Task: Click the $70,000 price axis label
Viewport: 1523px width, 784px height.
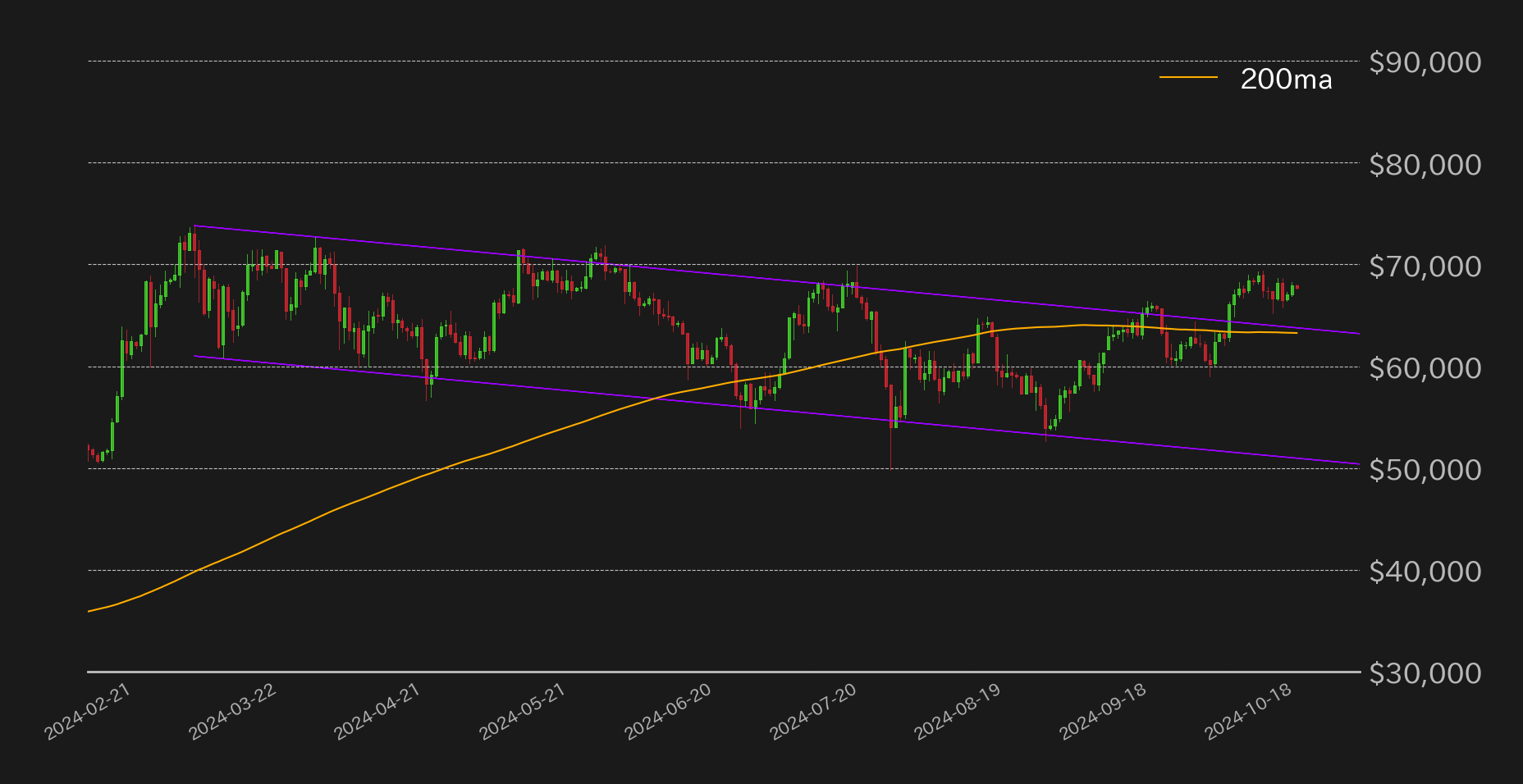Action: (x=1425, y=267)
